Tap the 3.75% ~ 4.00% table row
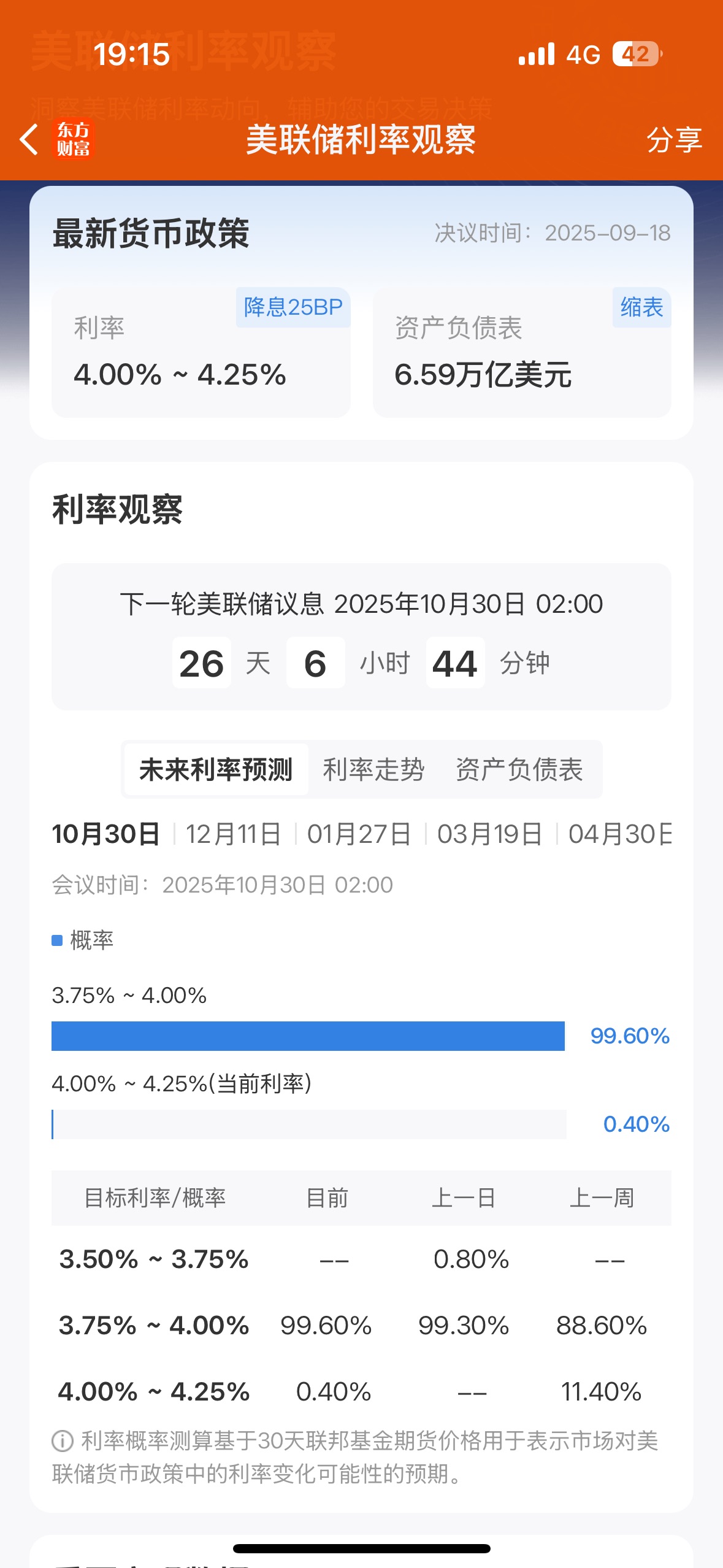Image resolution: width=723 pixels, height=1568 pixels. point(361,1326)
